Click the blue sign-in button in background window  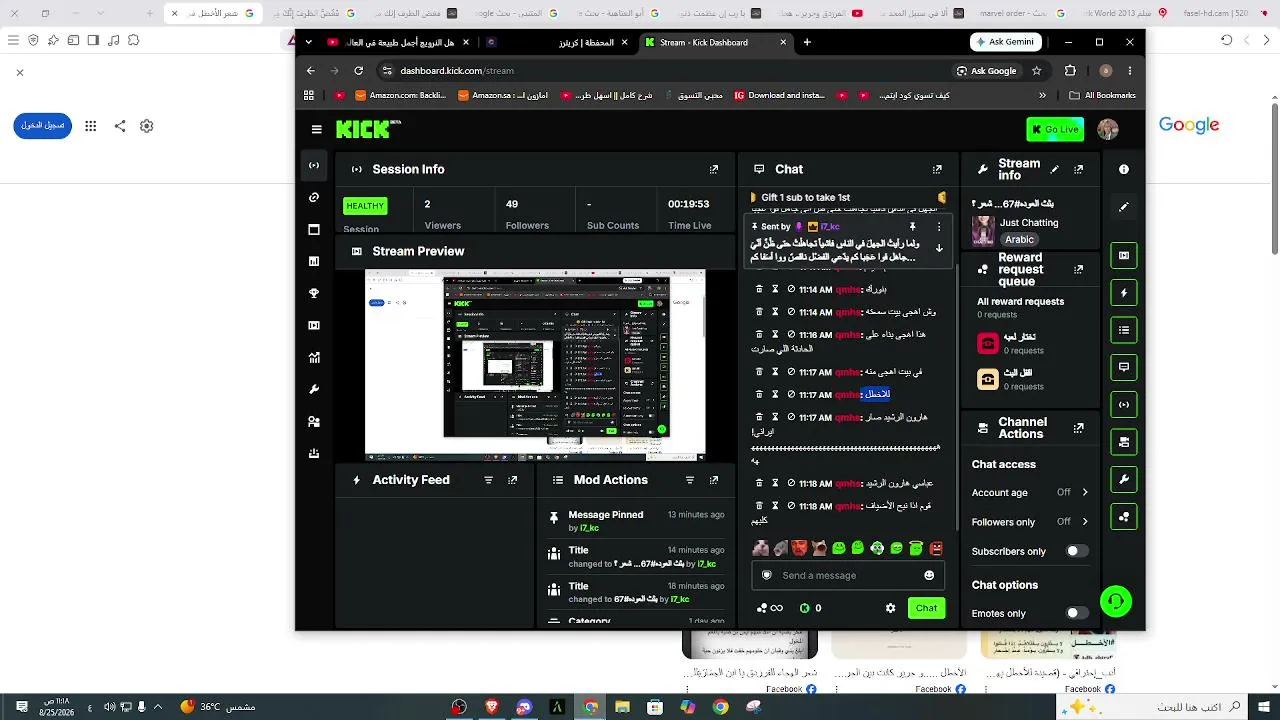42,126
